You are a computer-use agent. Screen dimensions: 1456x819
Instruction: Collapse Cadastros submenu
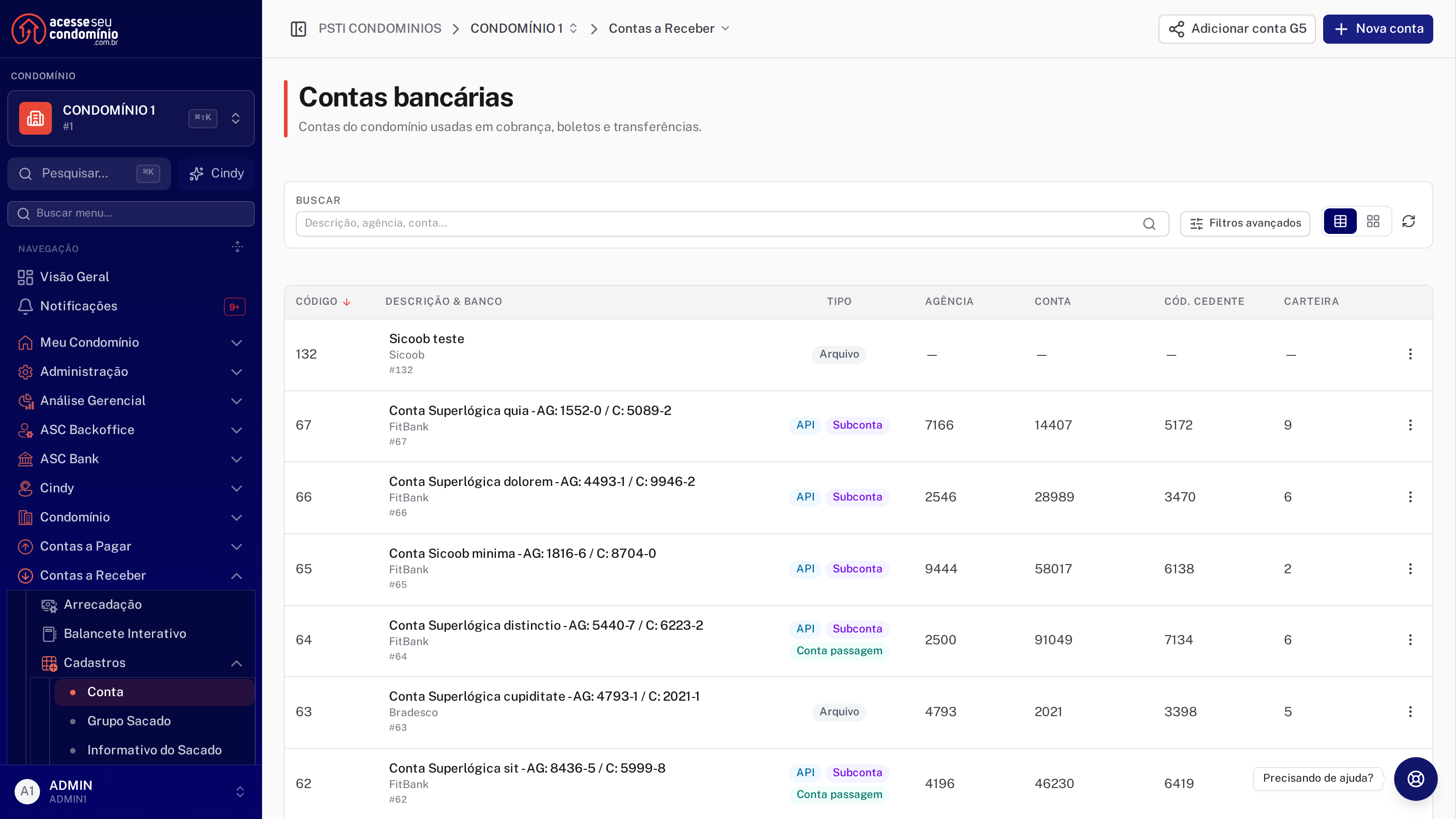pos(143,663)
